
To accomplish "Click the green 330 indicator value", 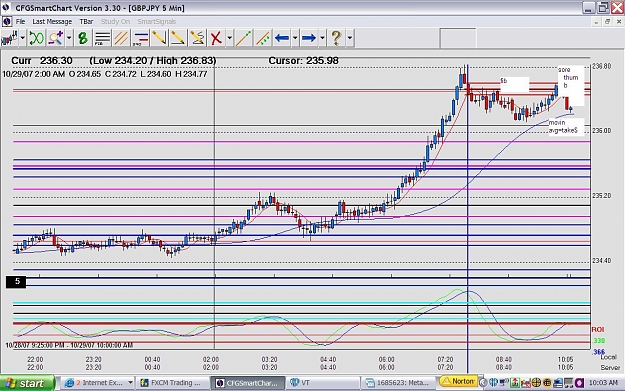I will 599,341.
